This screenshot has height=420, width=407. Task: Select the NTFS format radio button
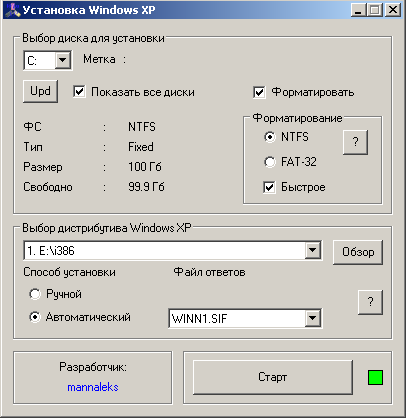(270, 137)
